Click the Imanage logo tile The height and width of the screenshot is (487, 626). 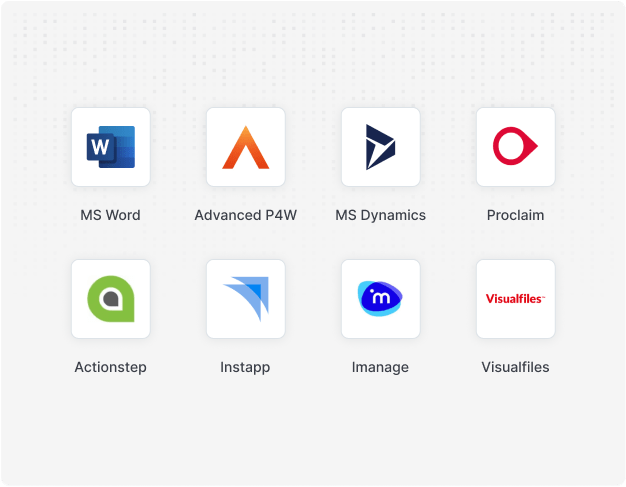[380, 299]
